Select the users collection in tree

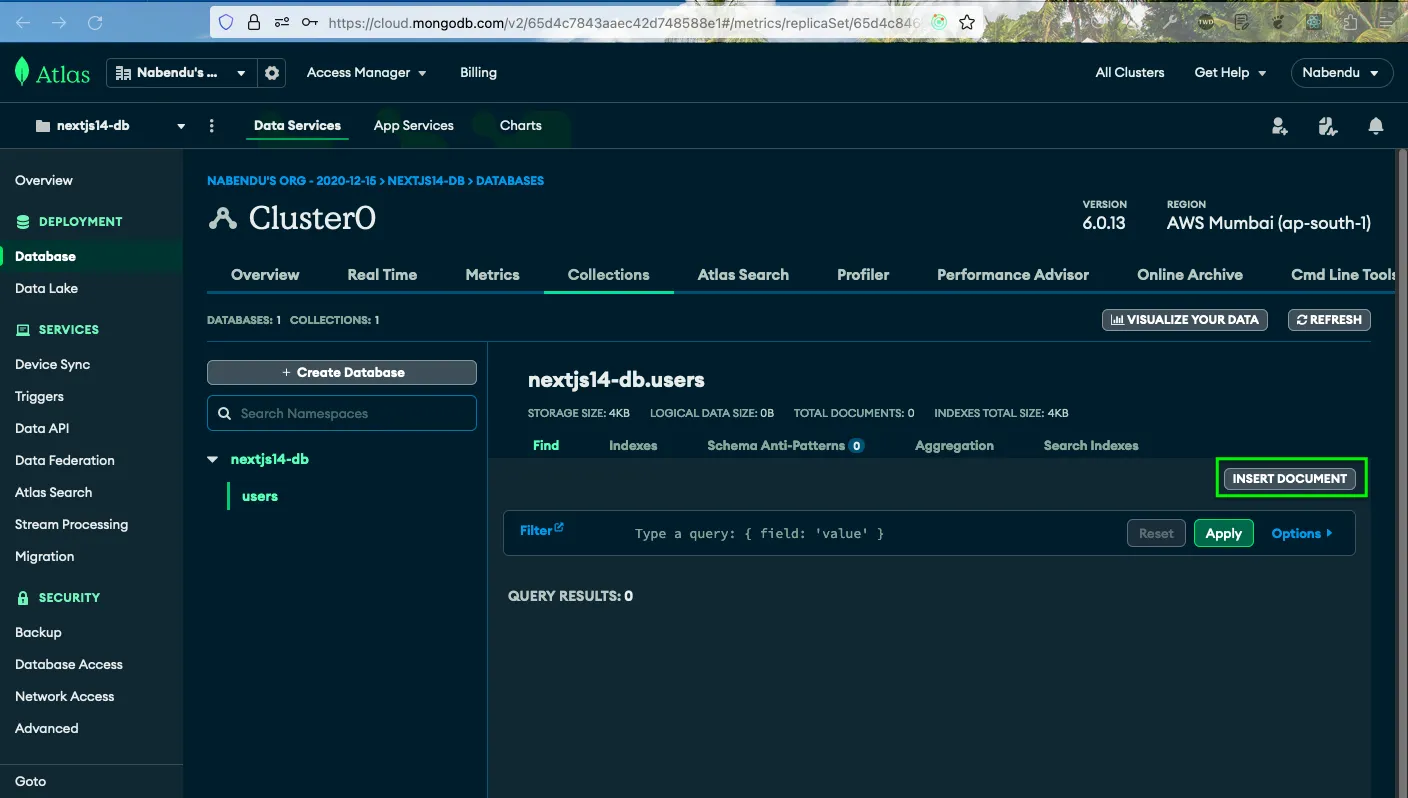point(260,496)
